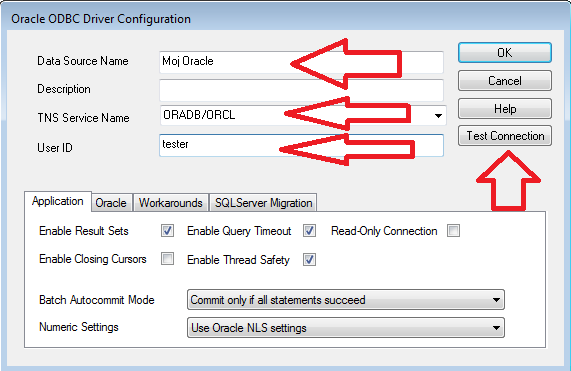
Task: Open the Workarounds tab
Action: coord(171,203)
